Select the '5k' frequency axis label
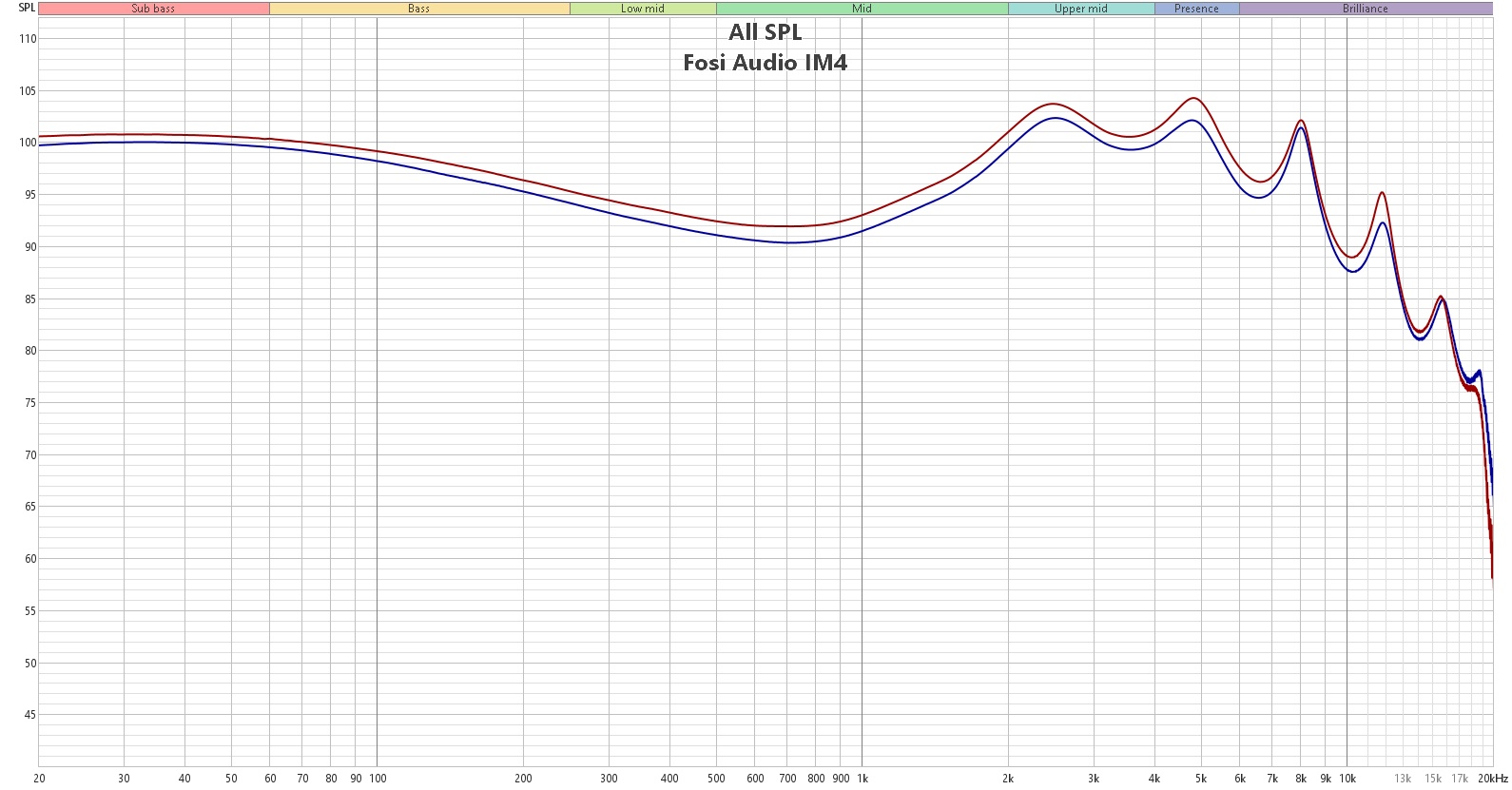Screen dimensions: 1512x790 click(1201, 779)
